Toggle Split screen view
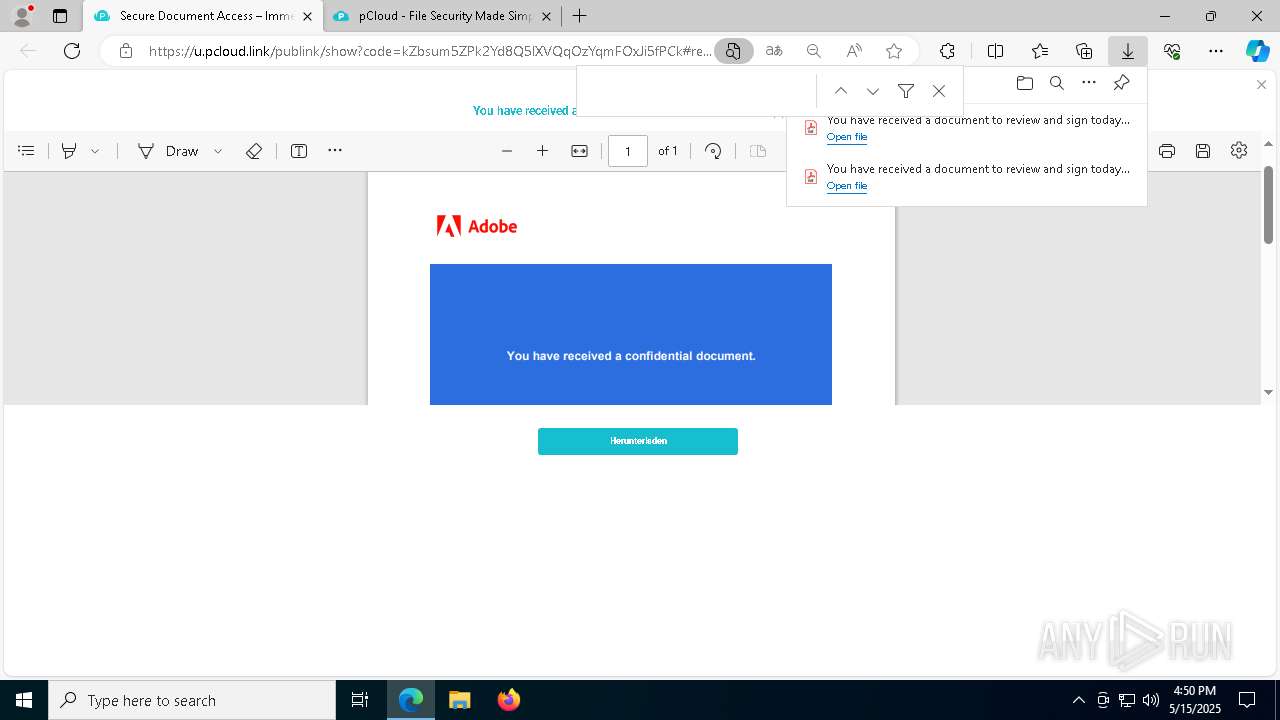The height and width of the screenshot is (720, 1280). tap(996, 51)
